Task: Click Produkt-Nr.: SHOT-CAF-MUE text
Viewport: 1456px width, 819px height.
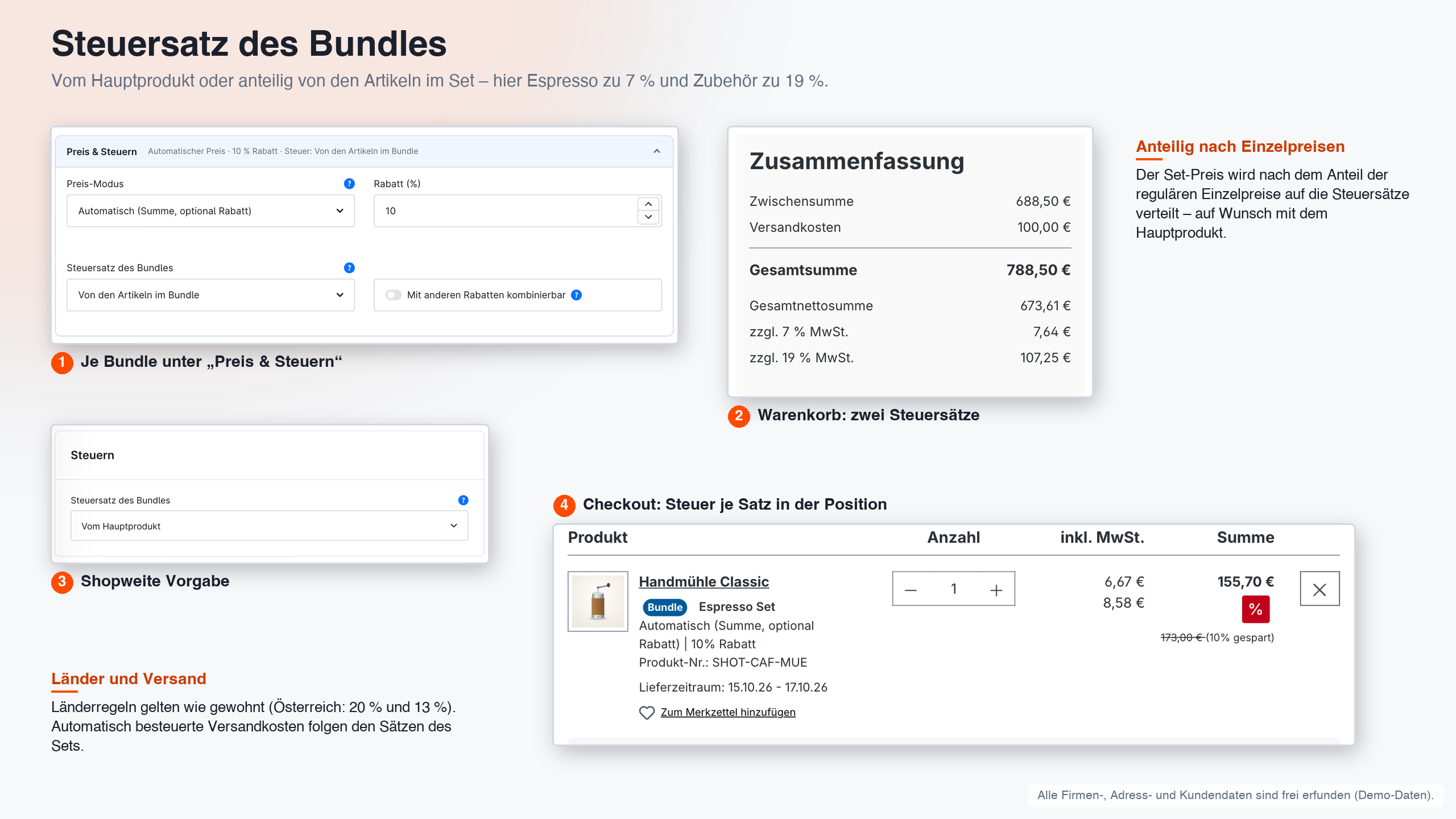Action: click(723, 662)
